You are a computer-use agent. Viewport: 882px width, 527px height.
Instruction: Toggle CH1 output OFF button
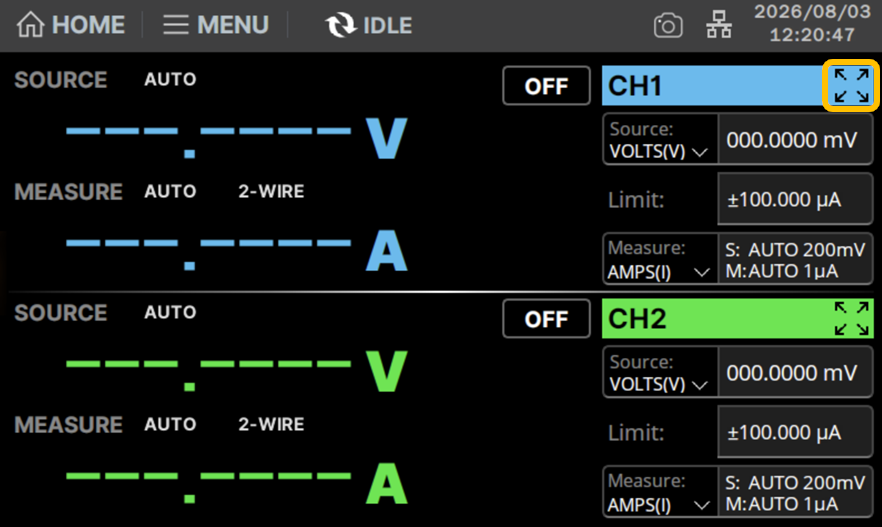click(546, 85)
